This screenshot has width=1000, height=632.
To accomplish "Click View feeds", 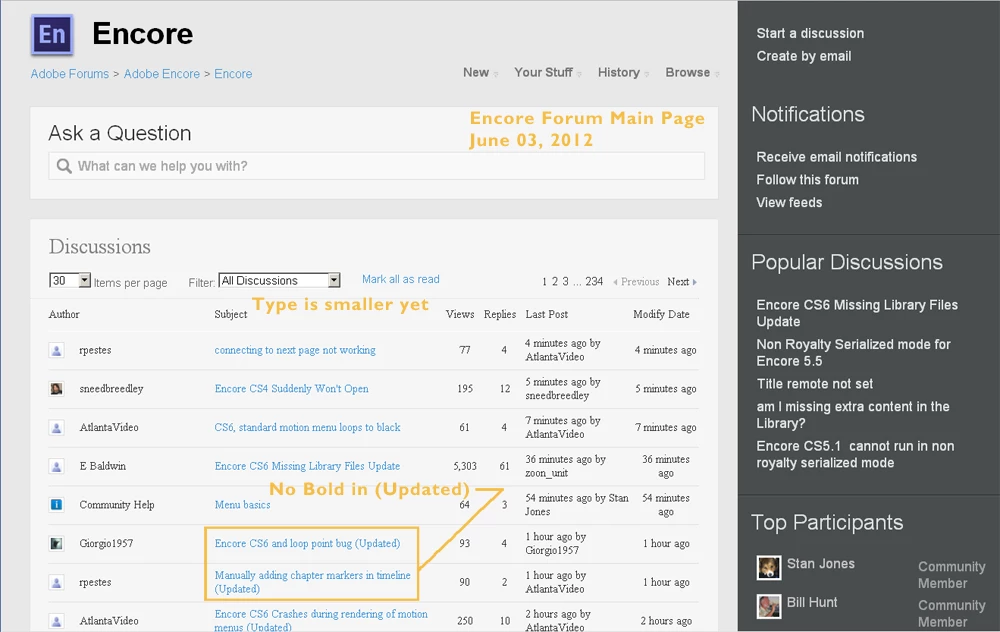I will click(789, 203).
